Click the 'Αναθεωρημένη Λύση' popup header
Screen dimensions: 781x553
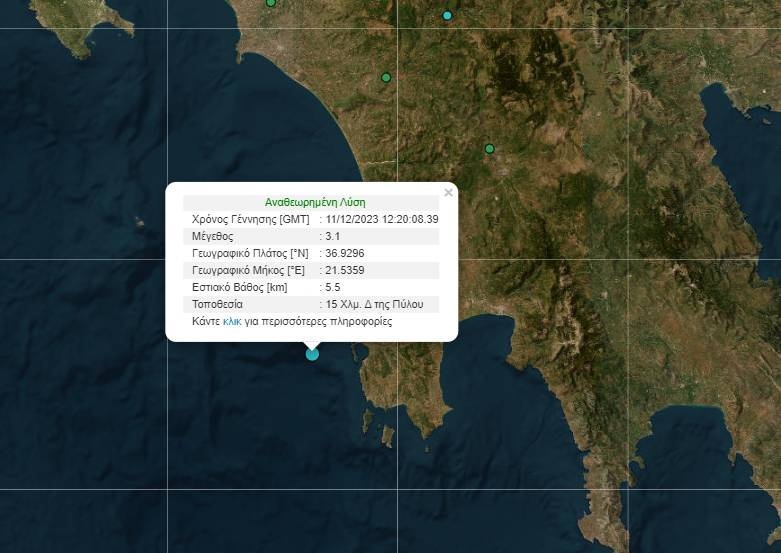pyautogui.click(x=314, y=202)
